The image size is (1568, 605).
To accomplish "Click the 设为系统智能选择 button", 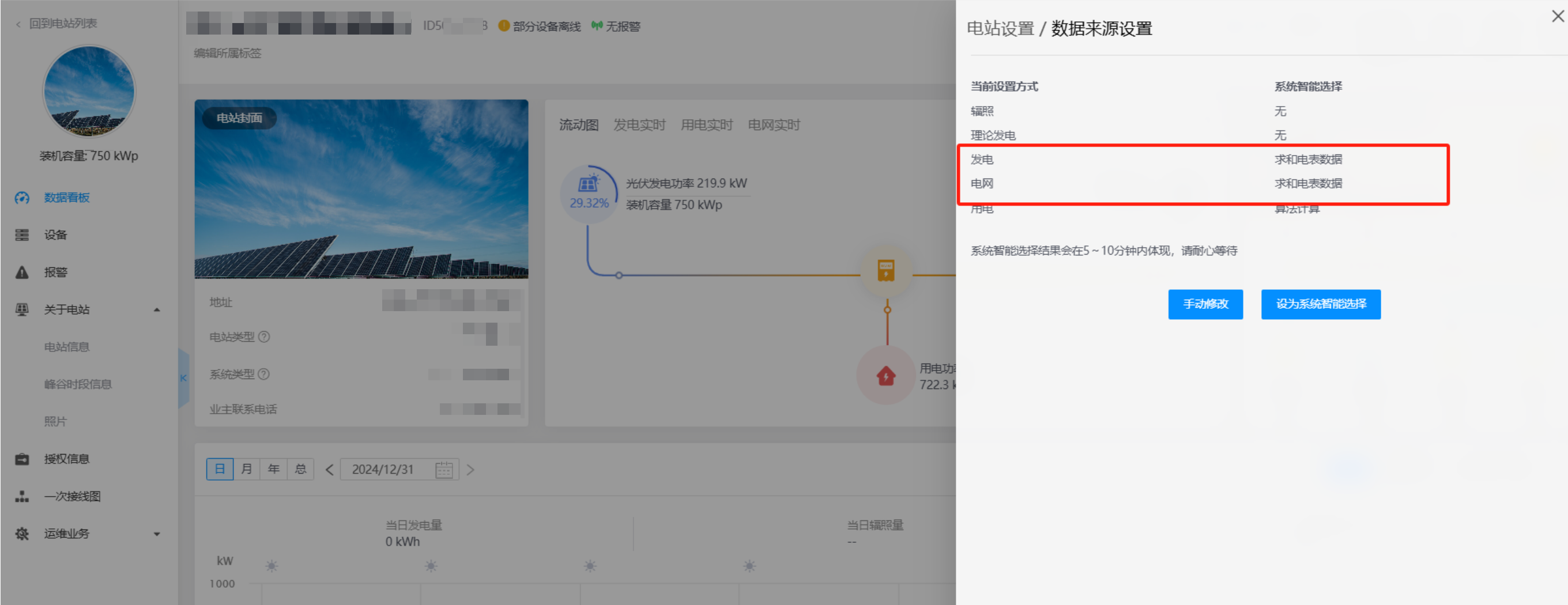I will point(1321,304).
